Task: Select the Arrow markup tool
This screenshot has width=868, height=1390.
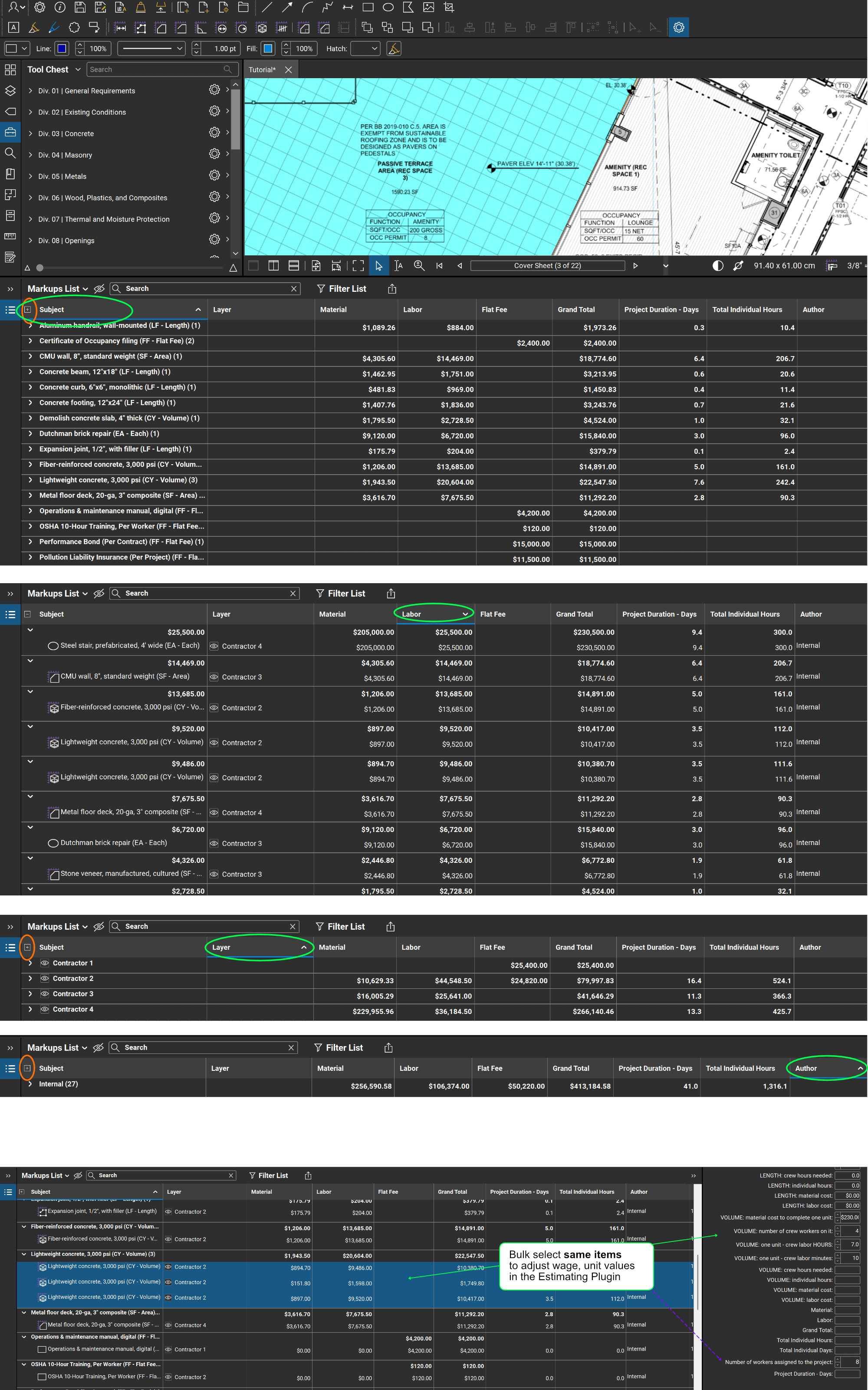Action: 287,7
